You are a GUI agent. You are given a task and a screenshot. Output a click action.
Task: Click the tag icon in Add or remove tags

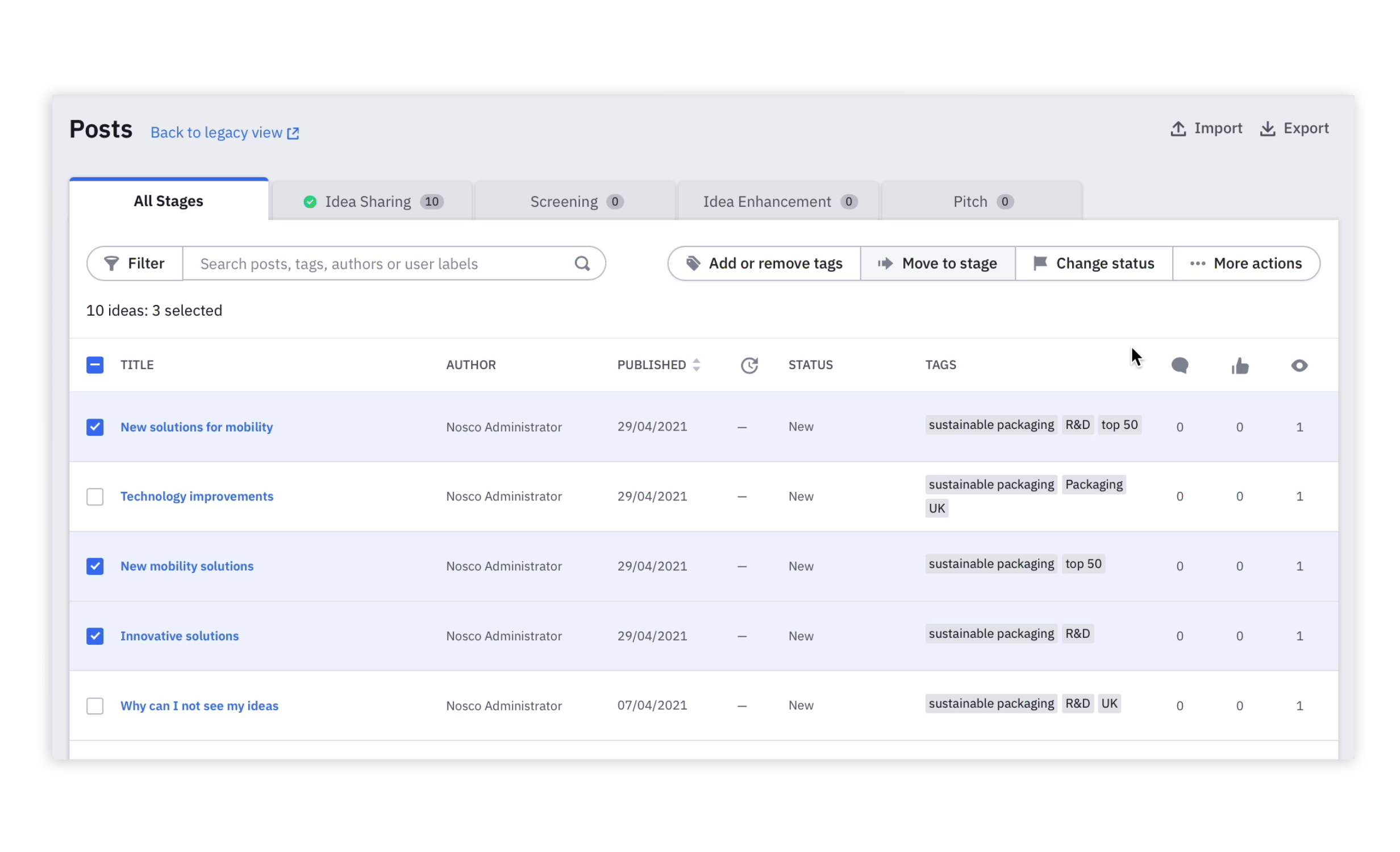(693, 264)
